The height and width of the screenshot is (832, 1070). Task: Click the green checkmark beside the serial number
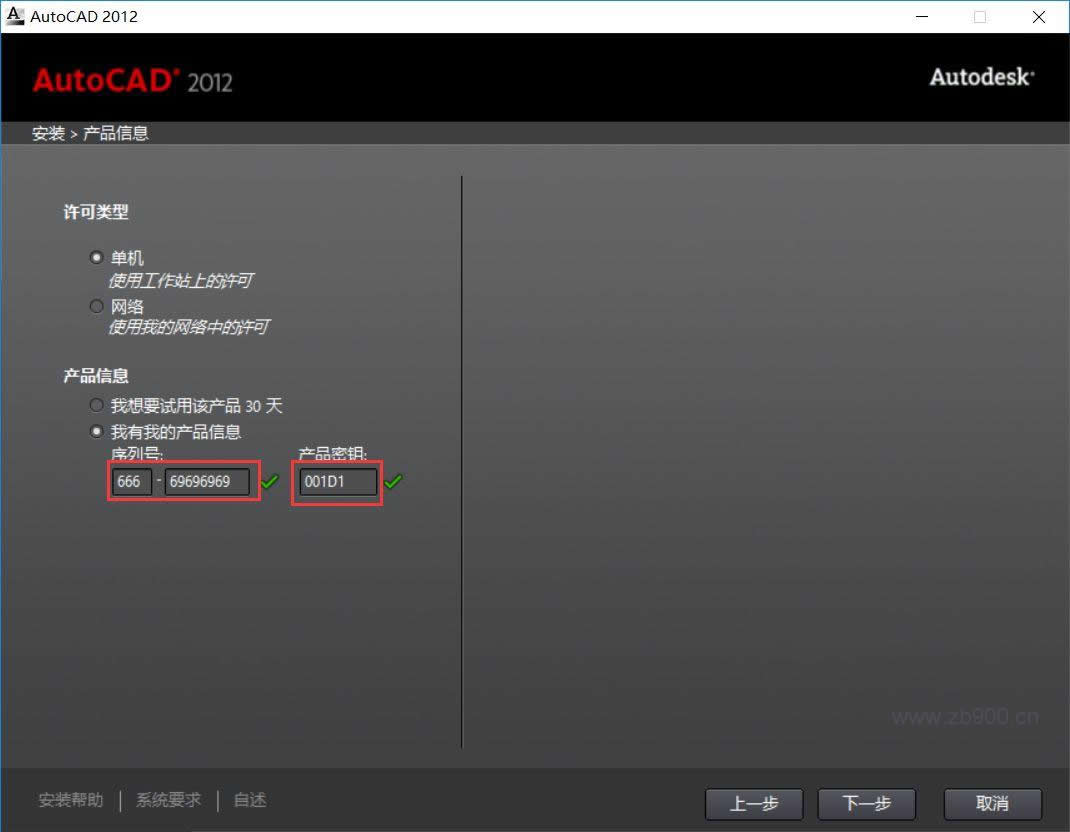pos(268,482)
